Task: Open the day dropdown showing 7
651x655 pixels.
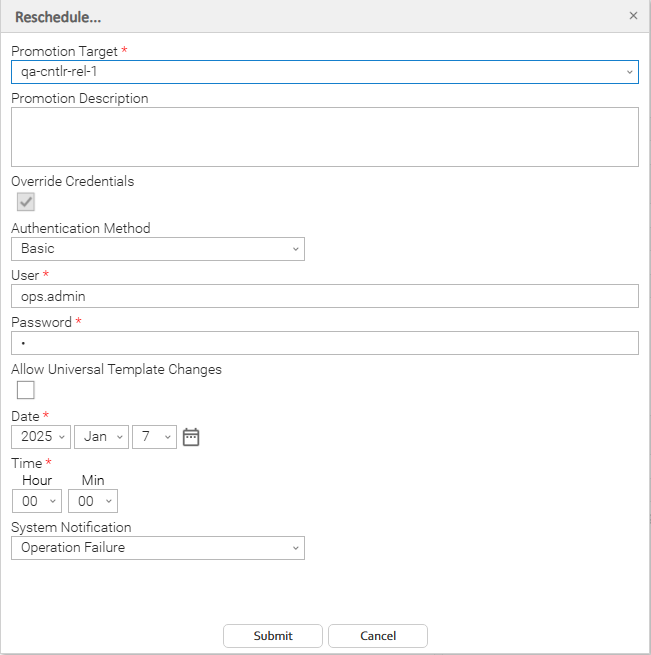Action: 154,437
